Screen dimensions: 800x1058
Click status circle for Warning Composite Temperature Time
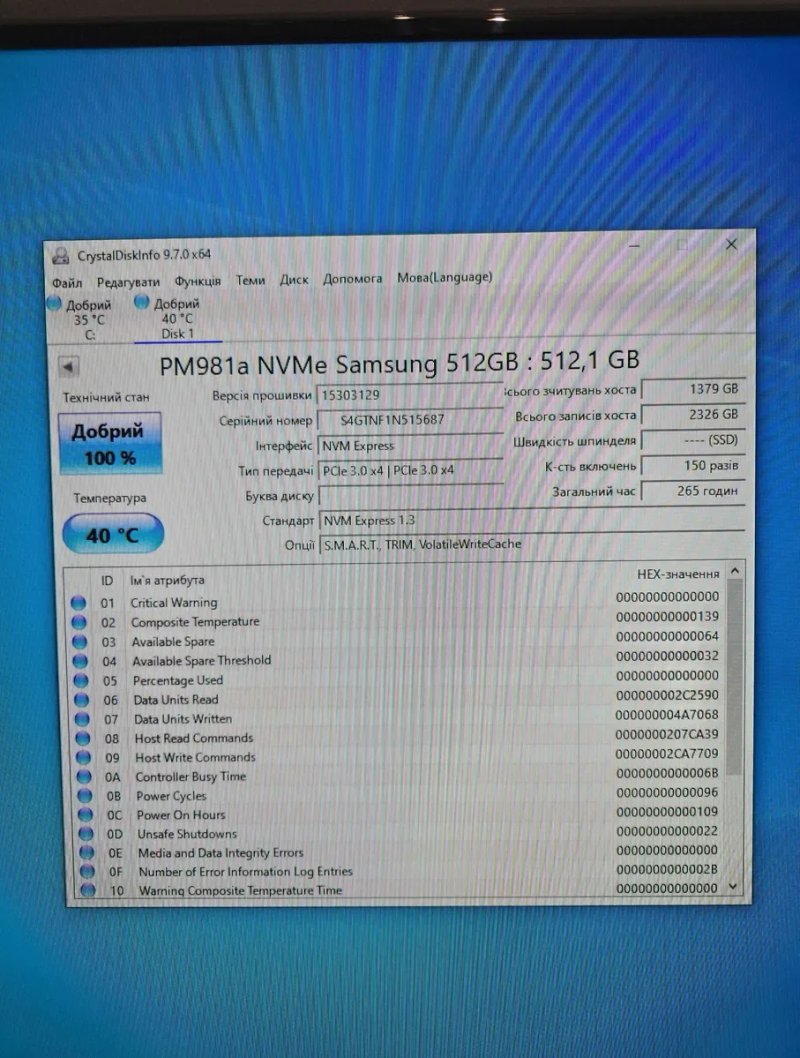88,890
